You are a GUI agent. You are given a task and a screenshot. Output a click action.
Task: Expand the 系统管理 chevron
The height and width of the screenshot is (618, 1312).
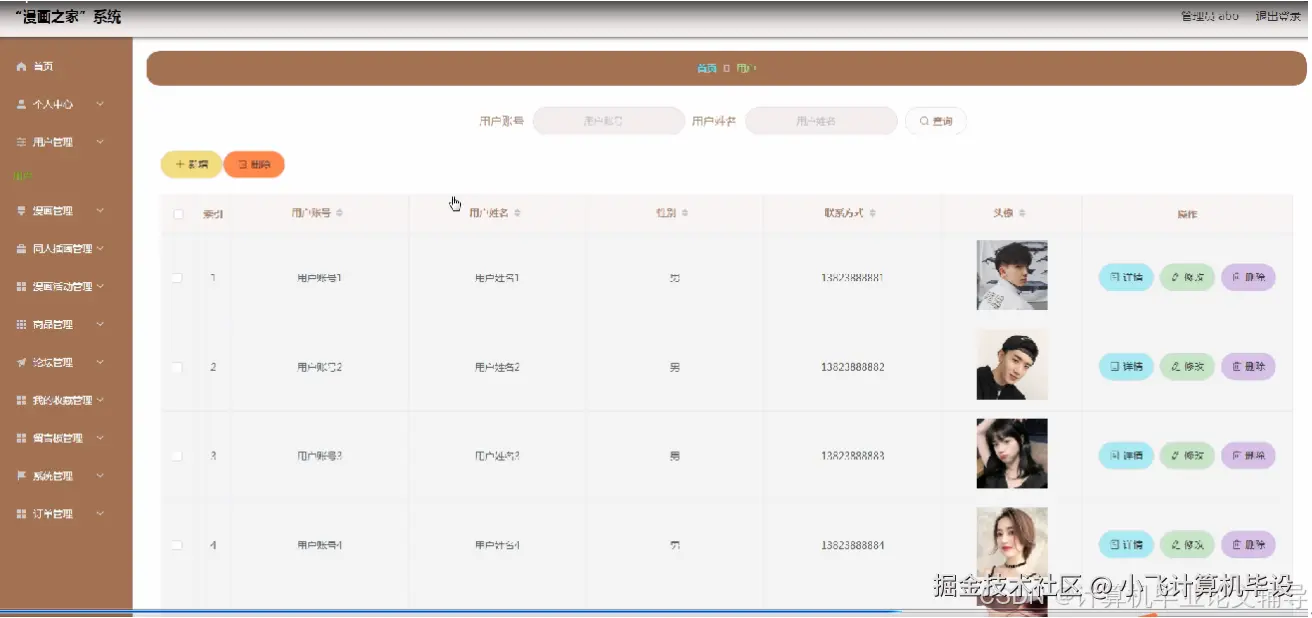tap(100, 476)
